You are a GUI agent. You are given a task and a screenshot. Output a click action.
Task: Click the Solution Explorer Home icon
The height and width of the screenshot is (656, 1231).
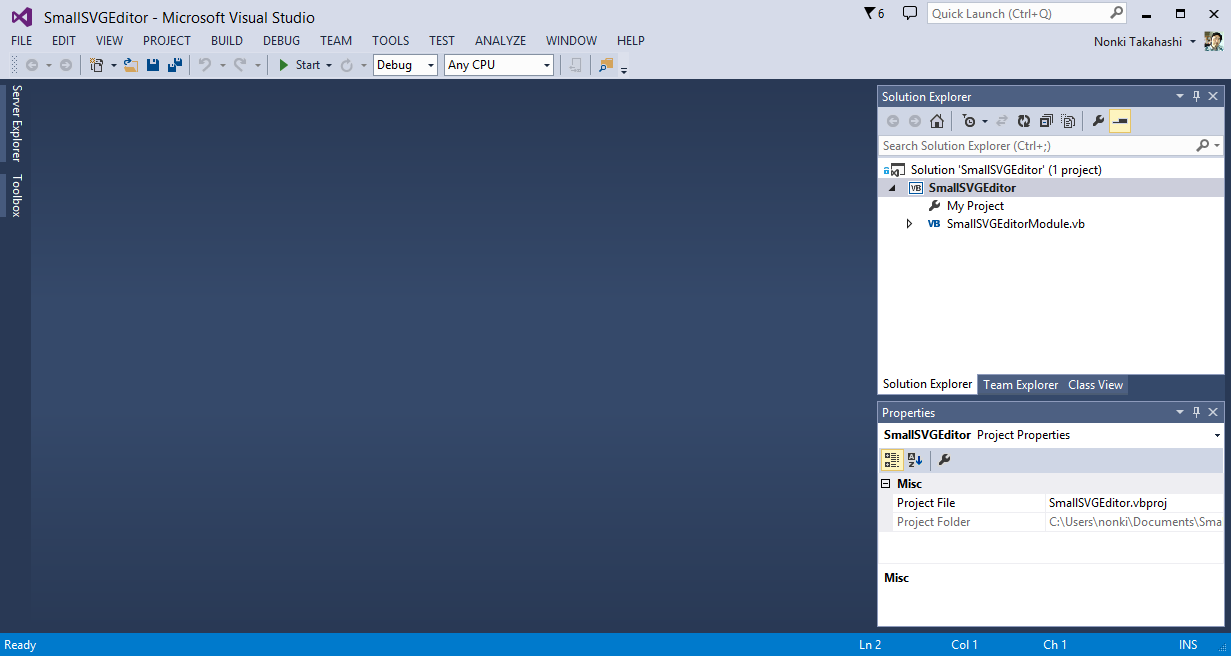(x=937, y=121)
